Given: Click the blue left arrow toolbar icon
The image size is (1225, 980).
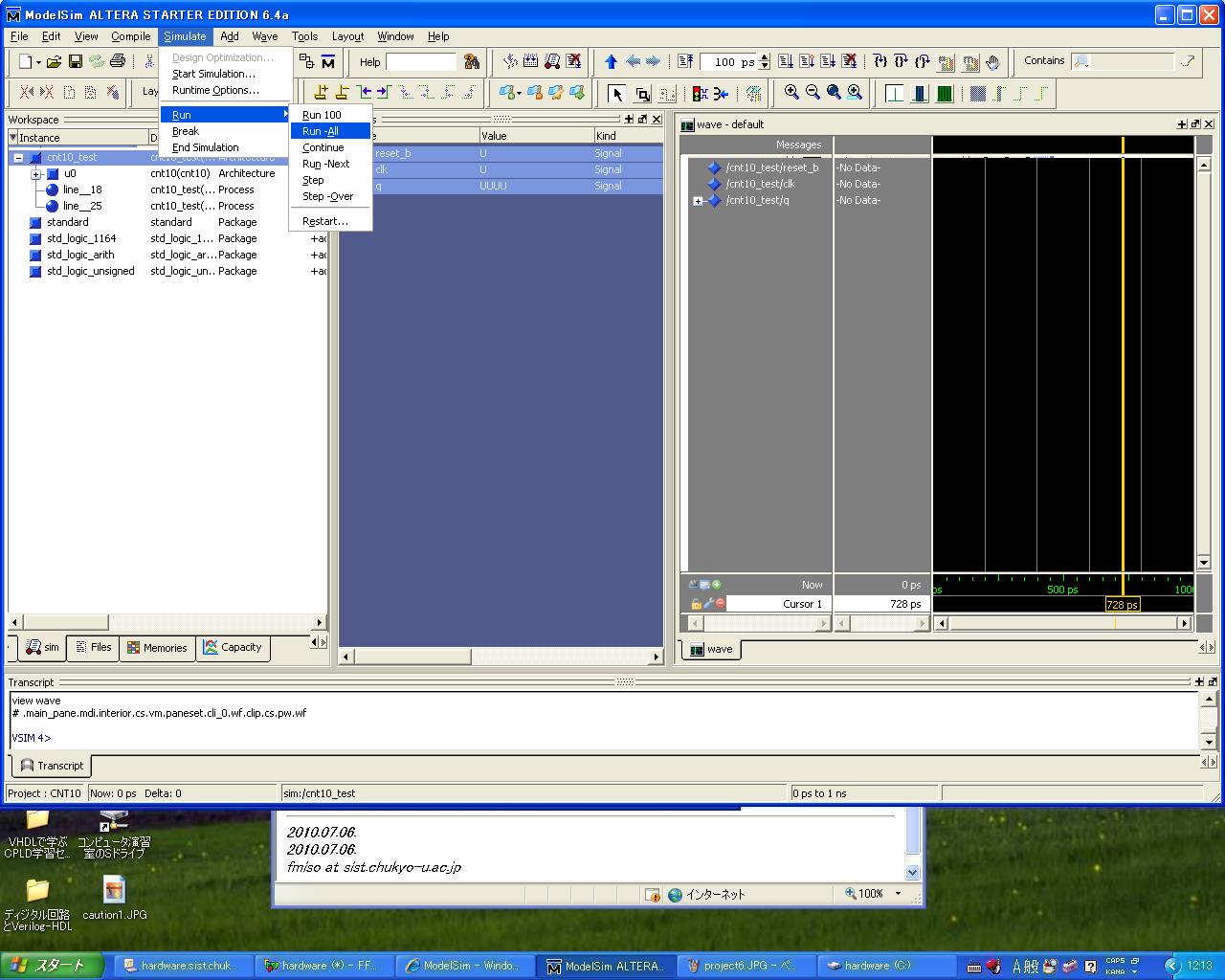Looking at the screenshot, I should click(632, 62).
